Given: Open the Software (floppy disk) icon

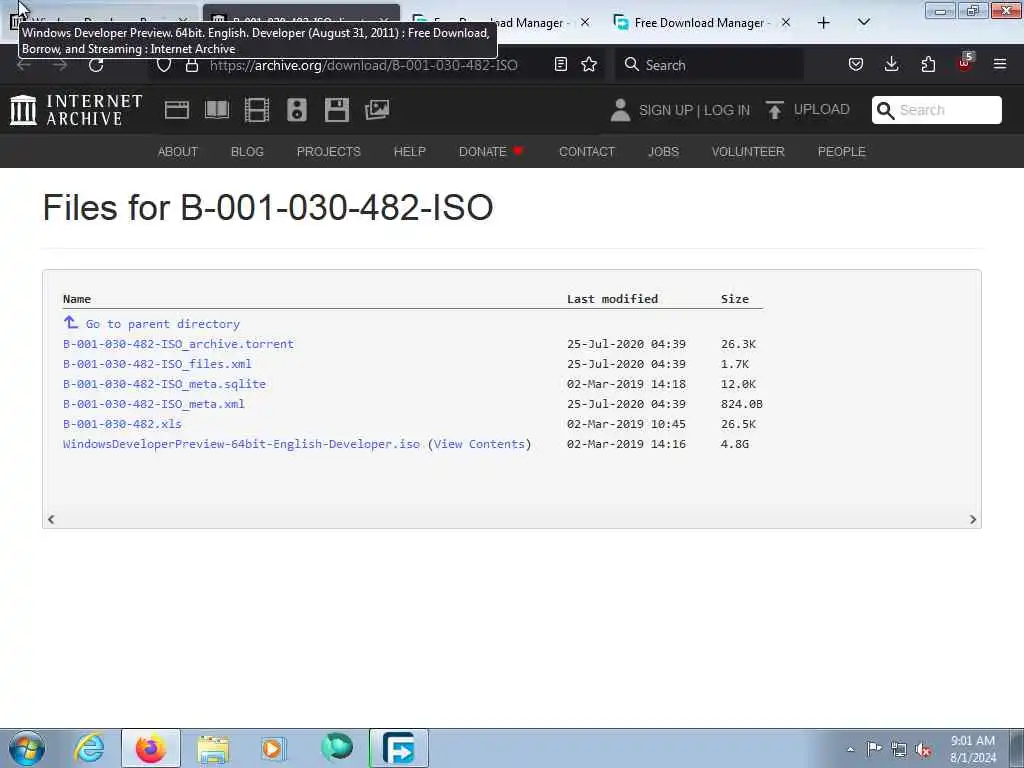Looking at the screenshot, I should [x=337, y=110].
